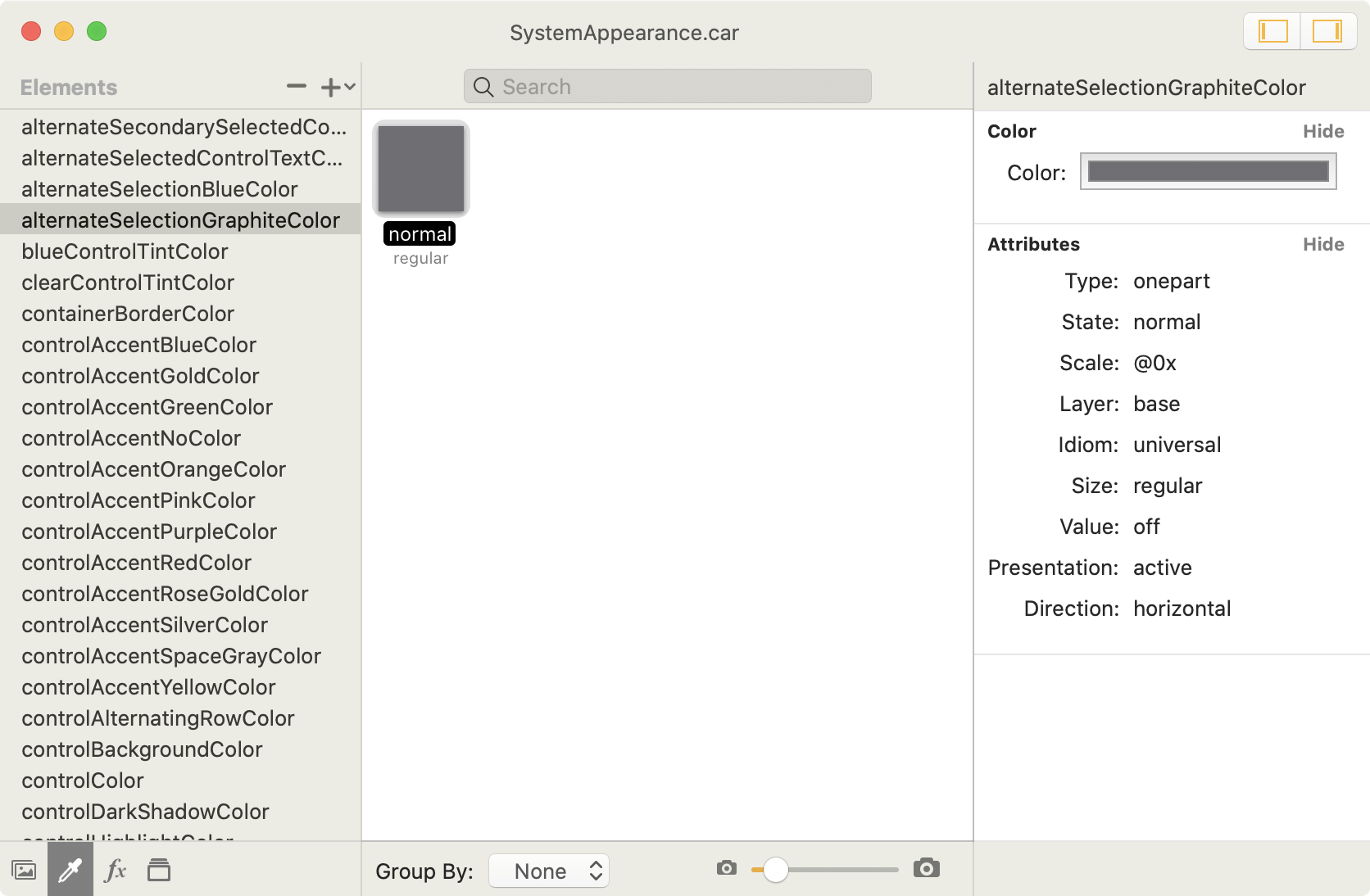Select controlBackgroundColor element
This screenshot has height=896, width=1370.
[180, 749]
